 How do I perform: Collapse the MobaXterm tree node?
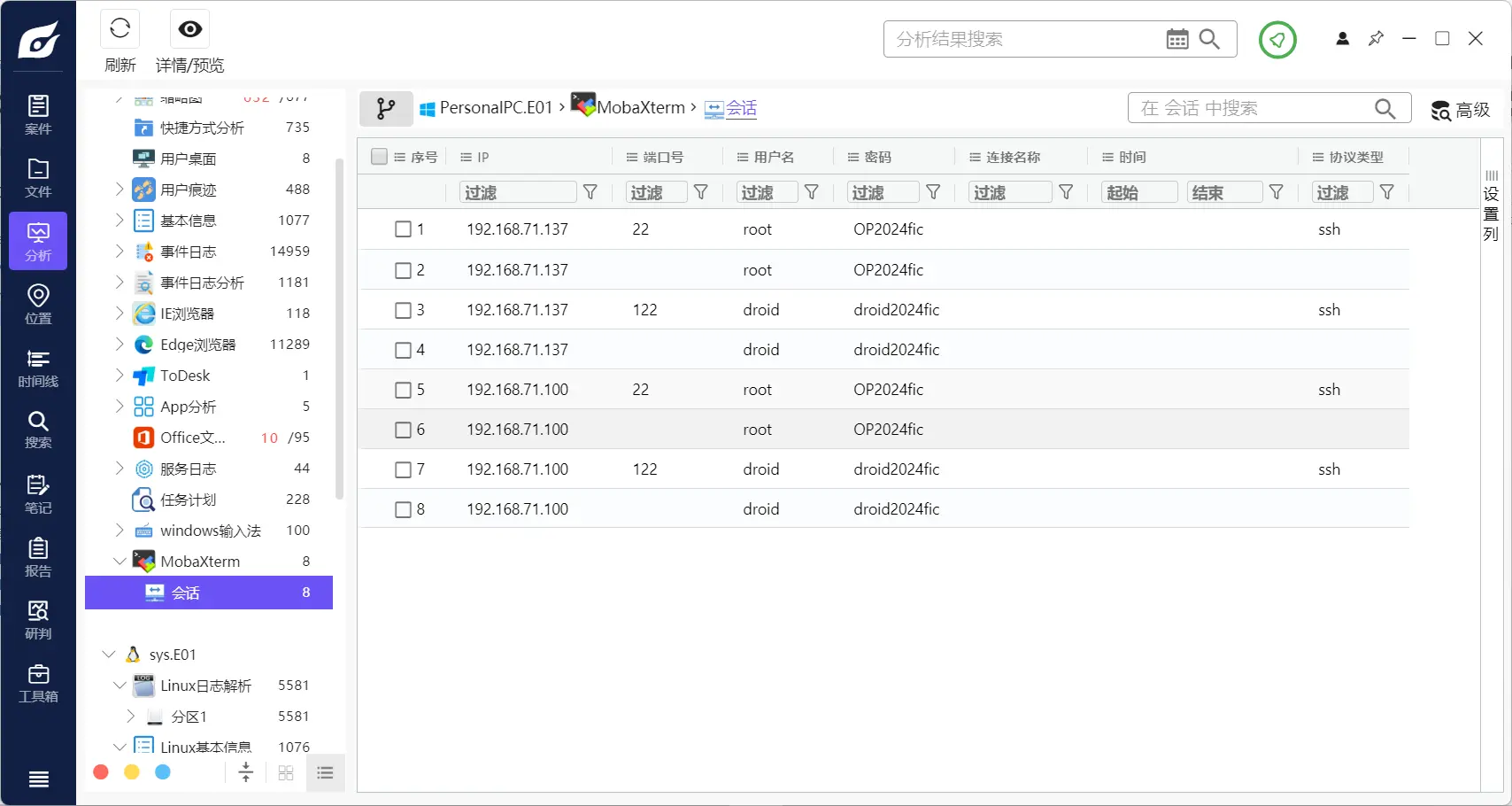click(x=120, y=561)
